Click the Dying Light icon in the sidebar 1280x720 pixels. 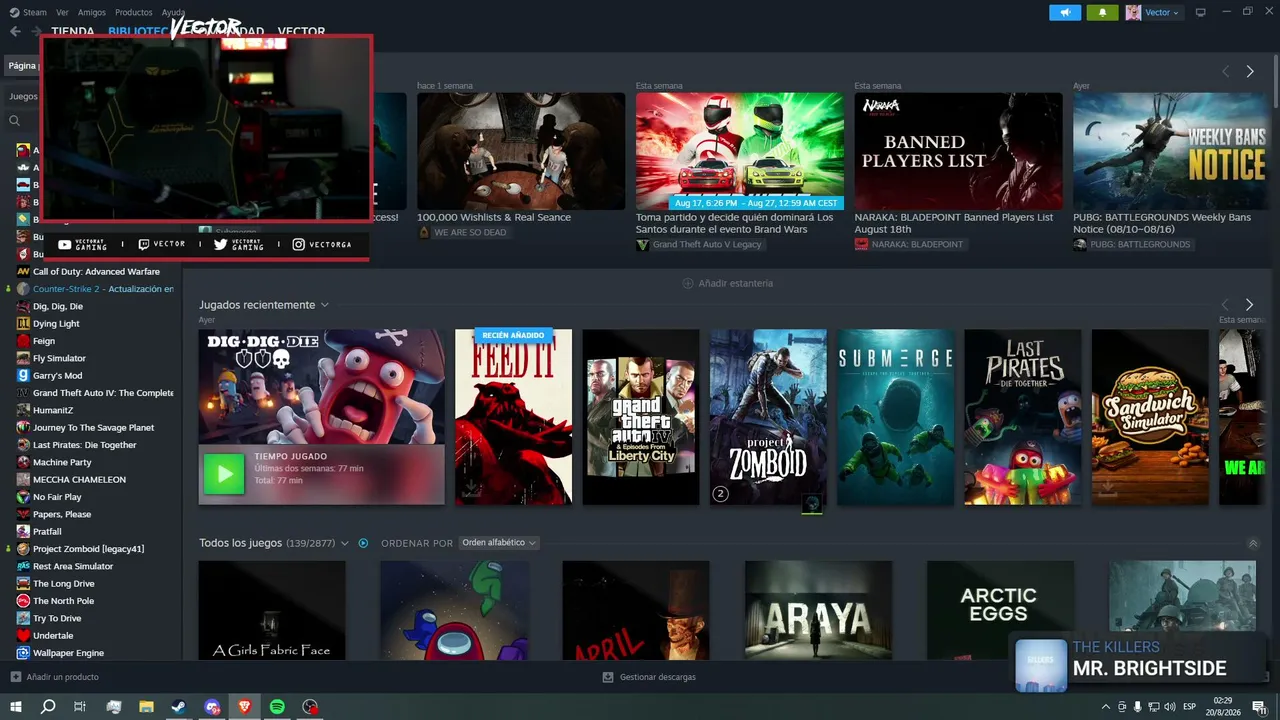pos(23,324)
